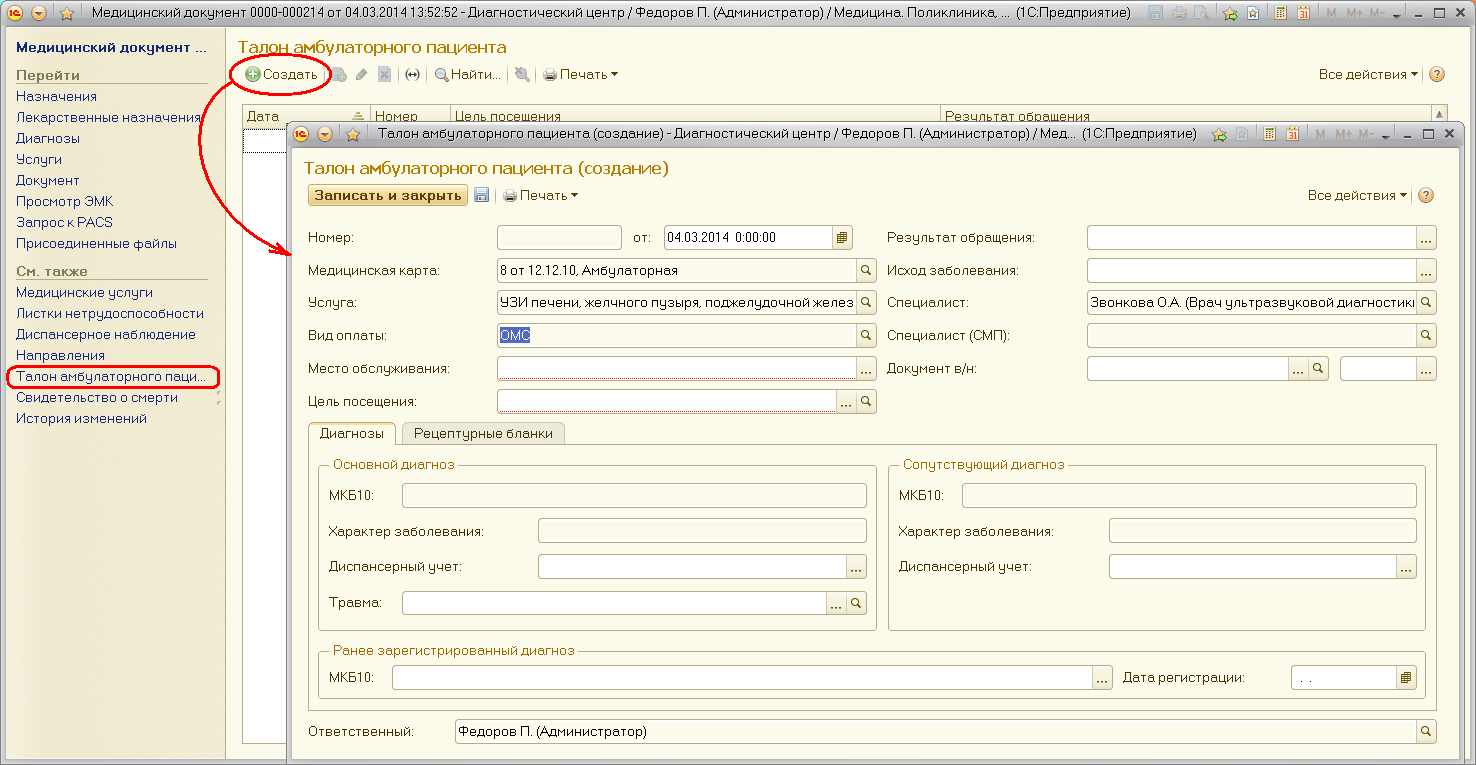Image resolution: width=1476 pixels, height=765 pixels.
Task: Click magnifier of Ответственный field
Action: click(x=1427, y=732)
